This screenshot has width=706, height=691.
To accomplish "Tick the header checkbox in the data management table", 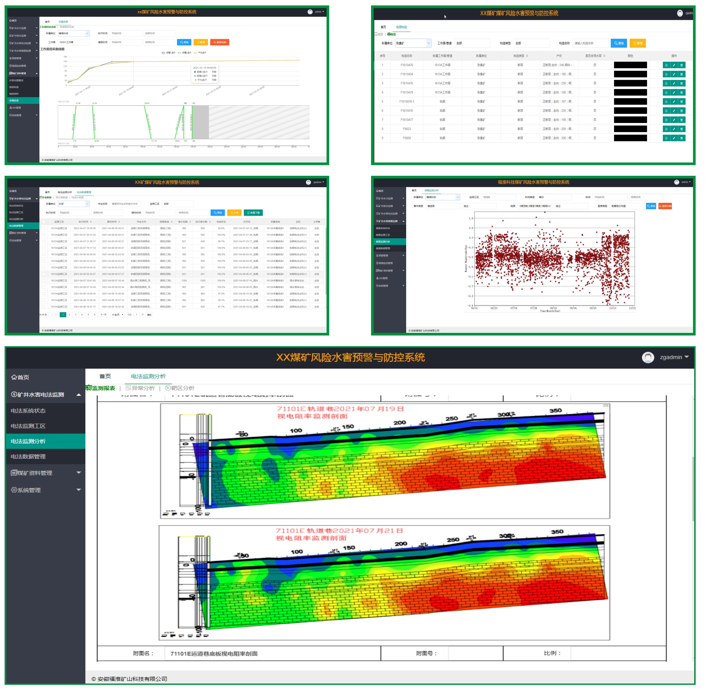I will click(44, 221).
